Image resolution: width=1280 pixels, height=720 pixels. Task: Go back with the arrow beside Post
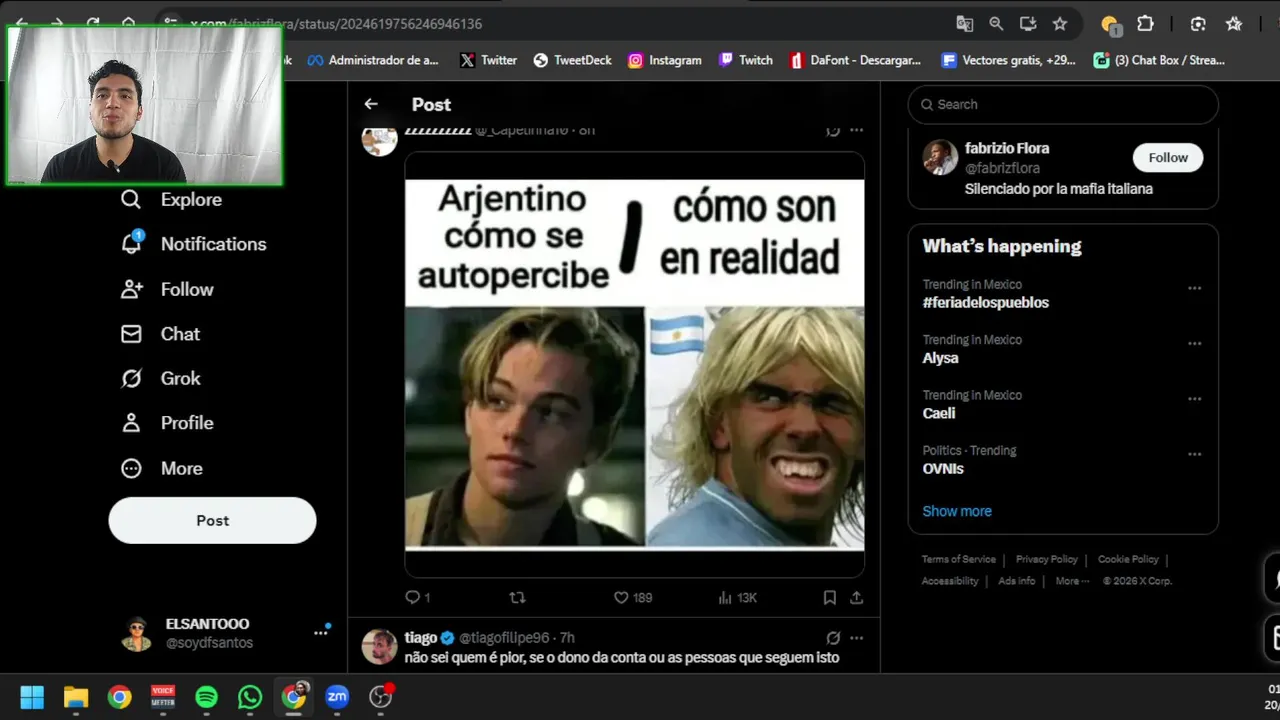click(371, 104)
